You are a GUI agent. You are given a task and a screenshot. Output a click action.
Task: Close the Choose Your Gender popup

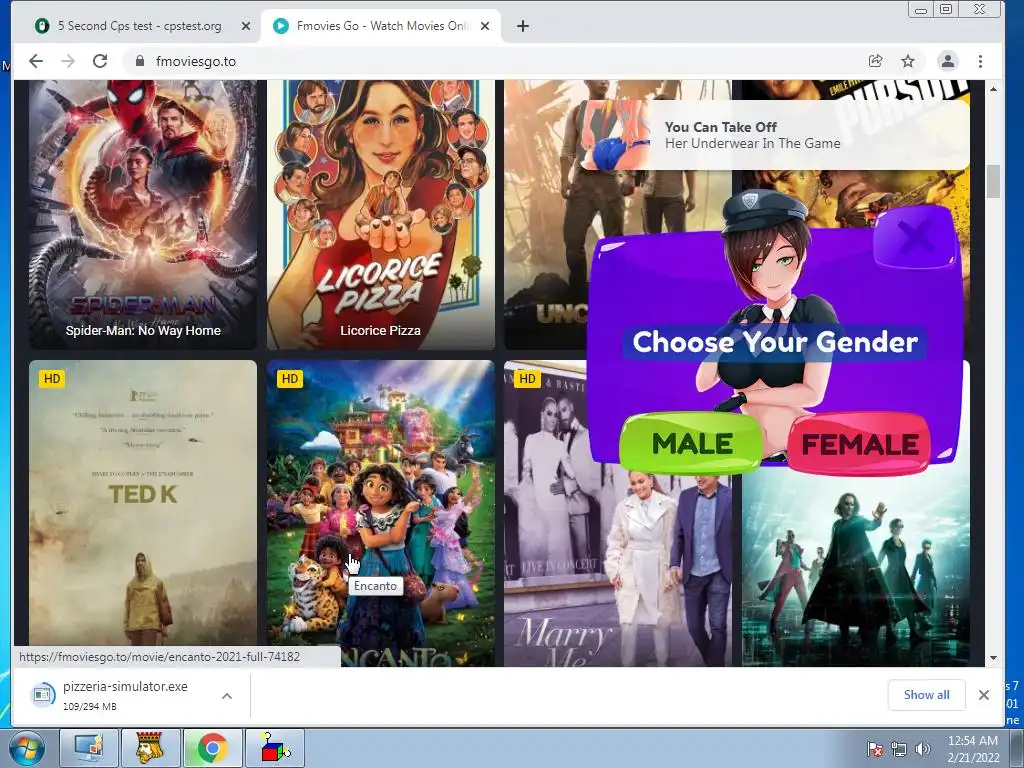(x=916, y=236)
